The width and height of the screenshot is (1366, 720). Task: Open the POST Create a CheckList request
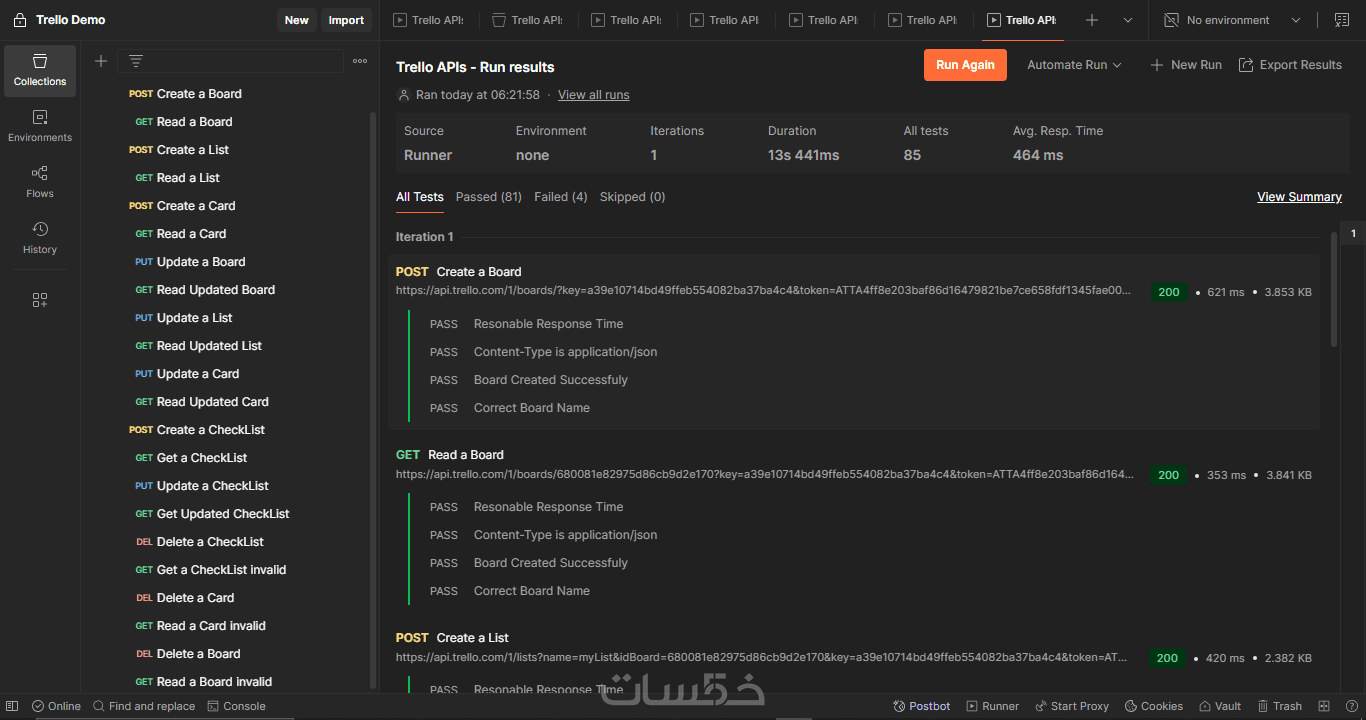click(197, 430)
